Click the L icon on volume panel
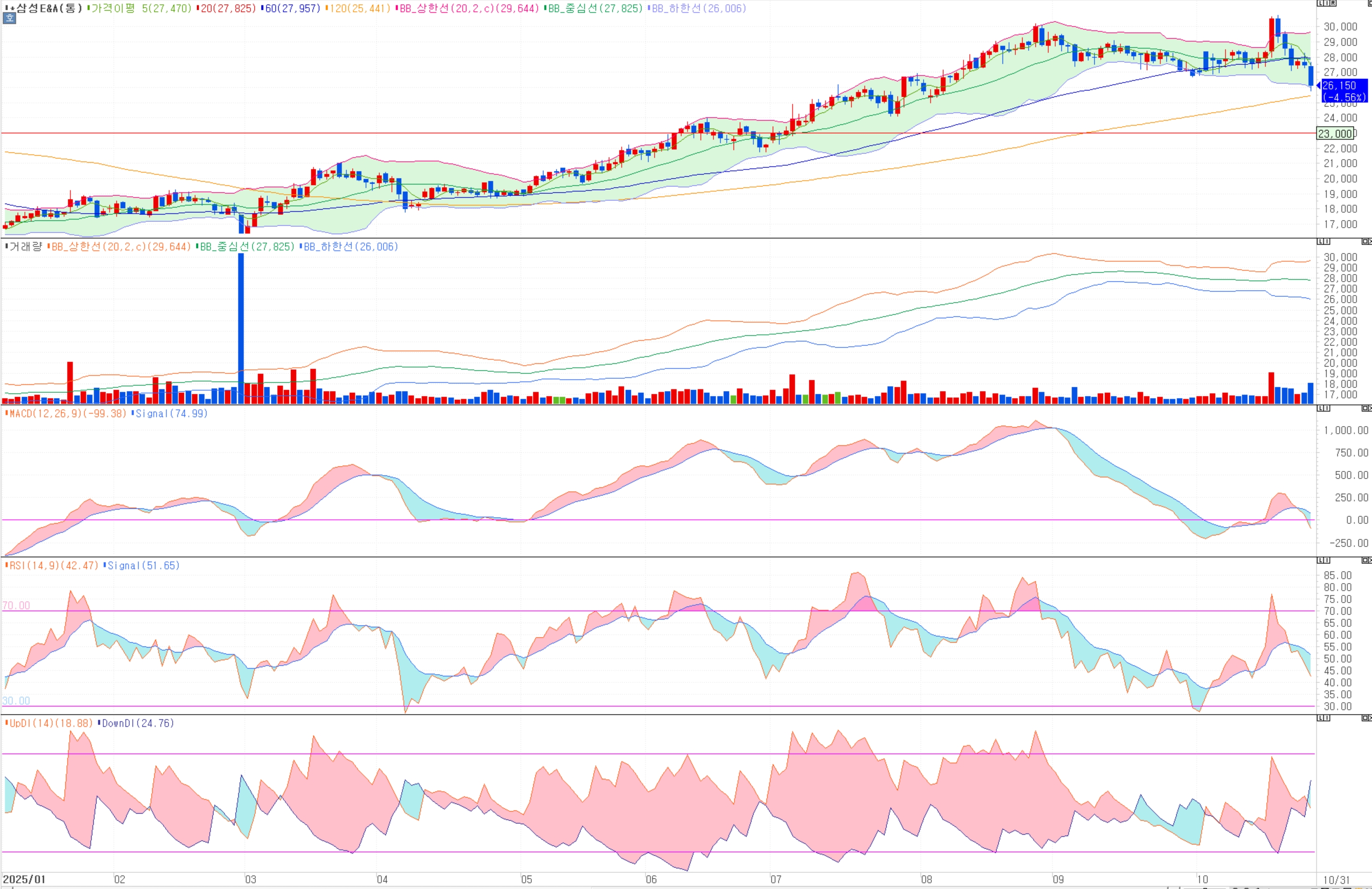Viewport: 1372px width, 889px height. [1320, 241]
